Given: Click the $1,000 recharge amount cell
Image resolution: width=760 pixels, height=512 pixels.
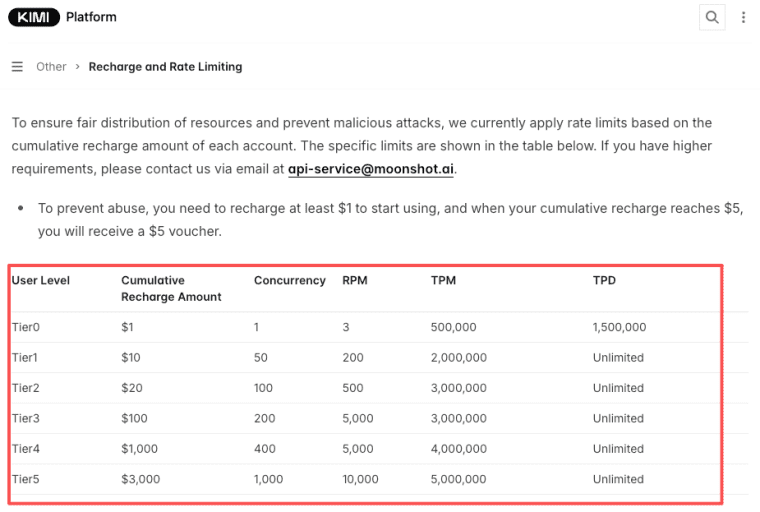Looking at the screenshot, I should tap(140, 449).
